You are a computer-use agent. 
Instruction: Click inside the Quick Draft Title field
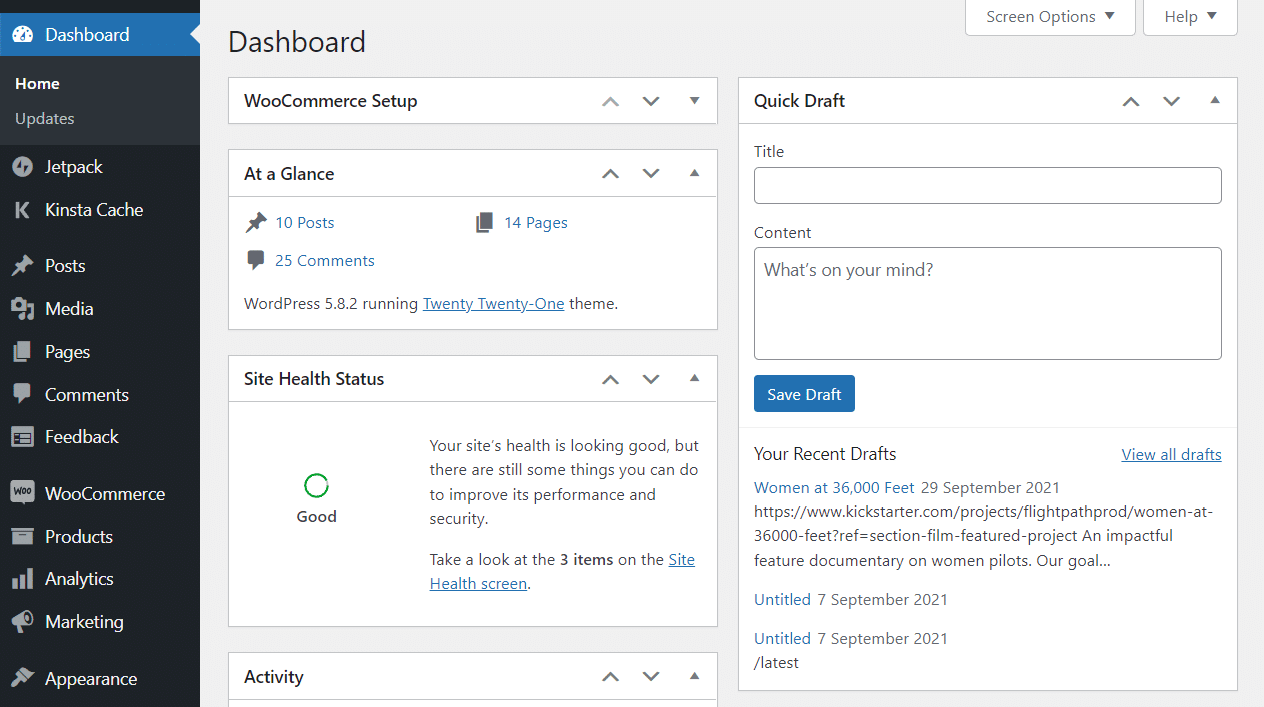(987, 185)
